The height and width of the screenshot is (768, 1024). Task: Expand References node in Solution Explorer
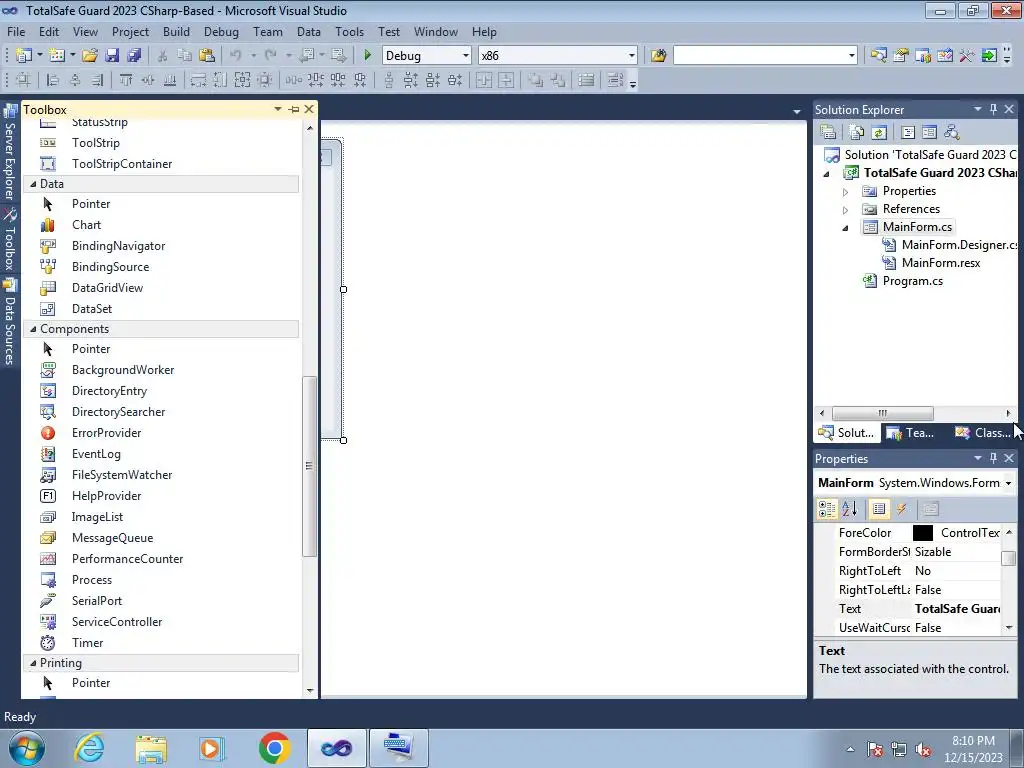click(x=845, y=210)
